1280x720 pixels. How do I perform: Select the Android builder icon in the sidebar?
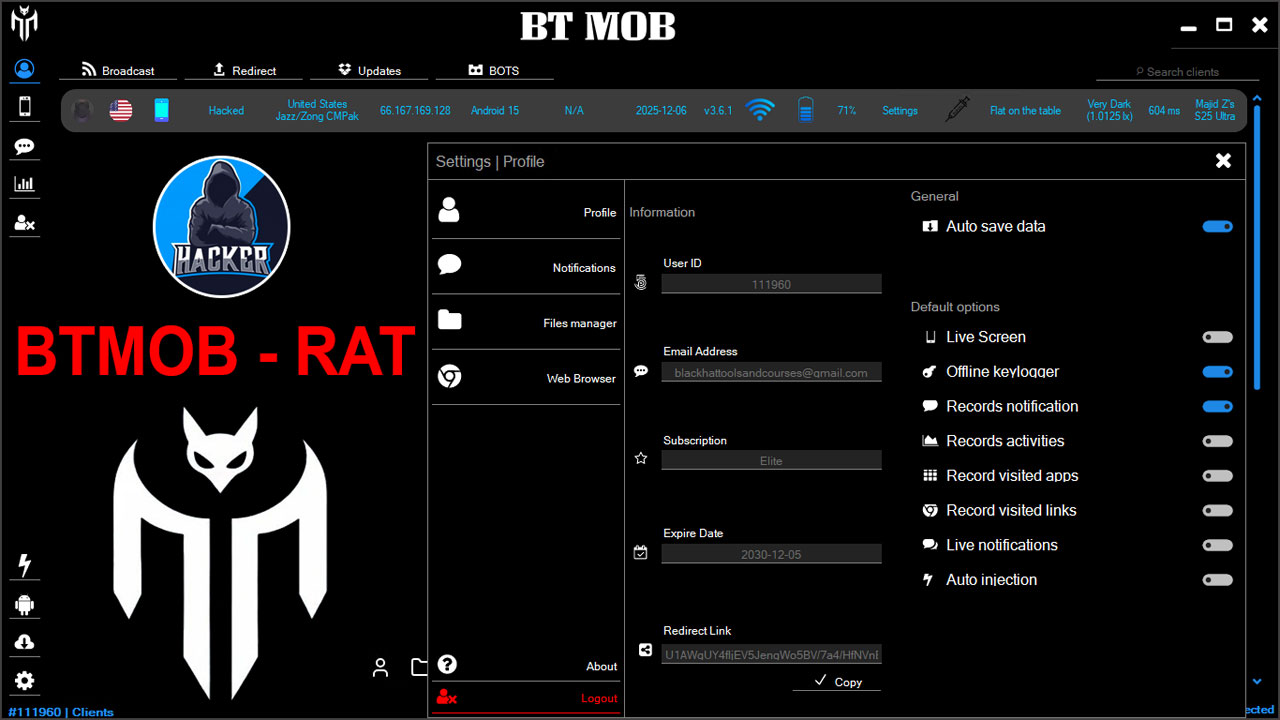24,605
